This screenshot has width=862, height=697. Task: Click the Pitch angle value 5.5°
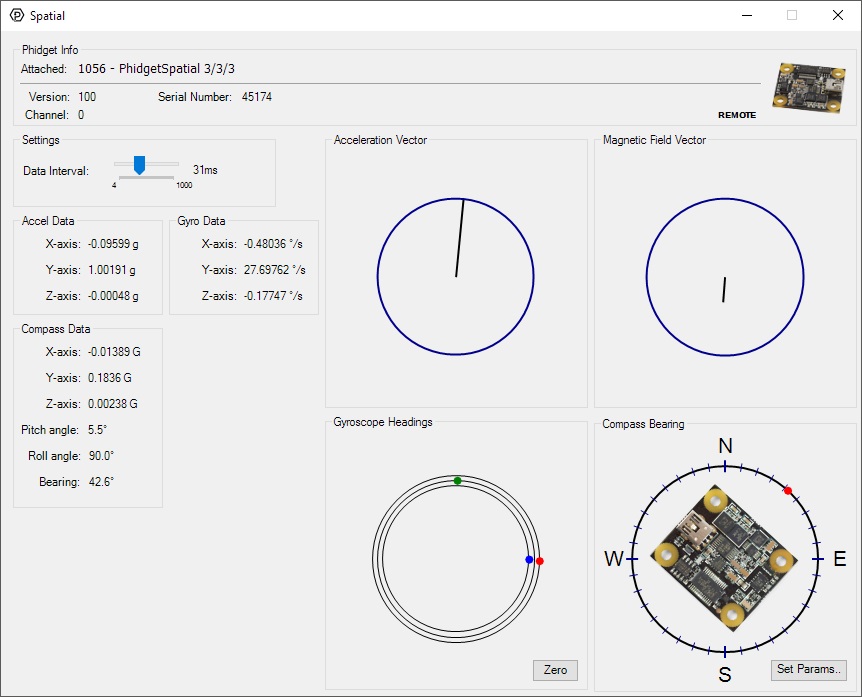click(97, 430)
